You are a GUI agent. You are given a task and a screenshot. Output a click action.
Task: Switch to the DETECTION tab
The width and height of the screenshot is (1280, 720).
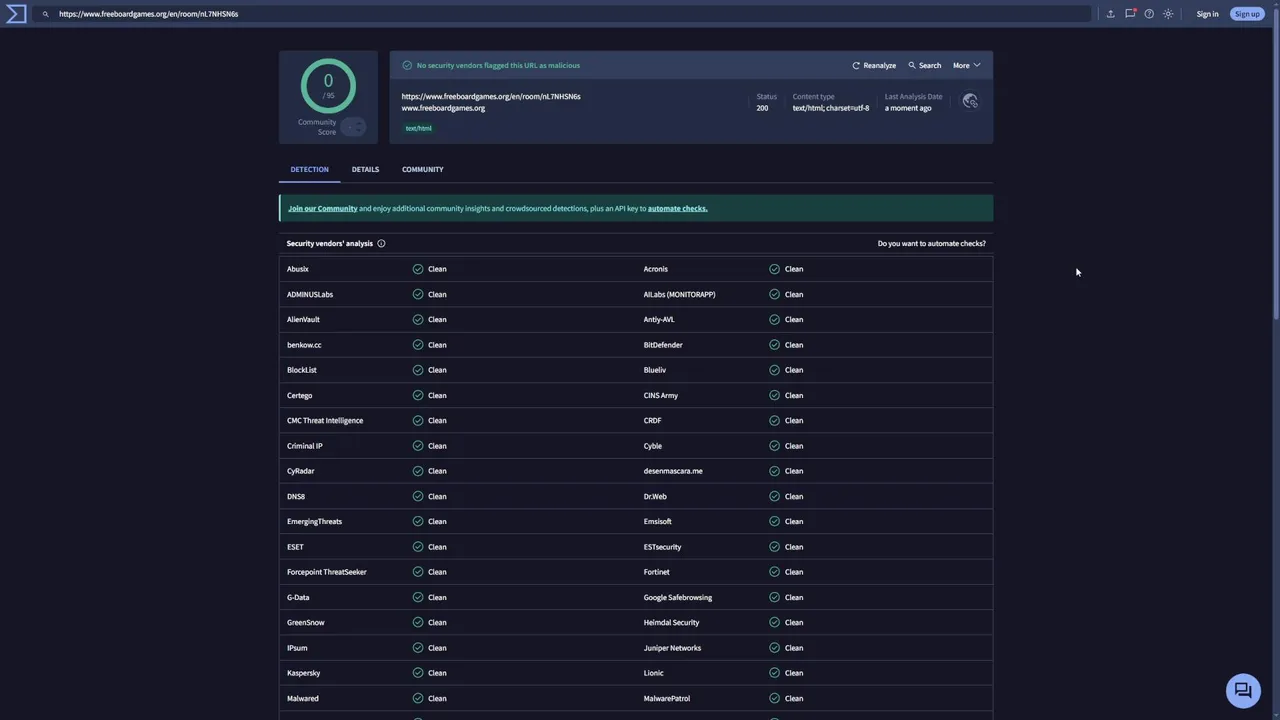309,169
